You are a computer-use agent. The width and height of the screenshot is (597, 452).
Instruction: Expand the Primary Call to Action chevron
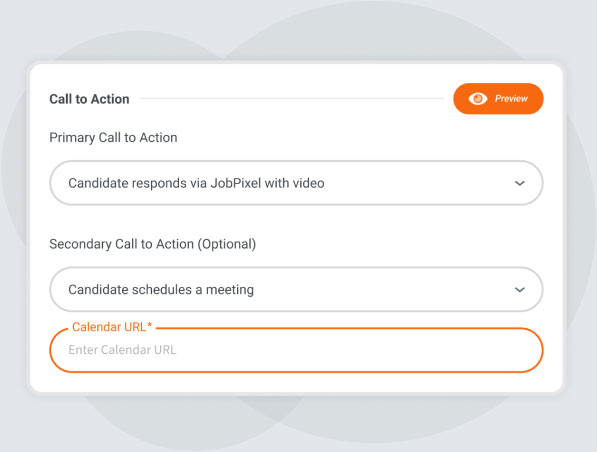coord(520,183)
